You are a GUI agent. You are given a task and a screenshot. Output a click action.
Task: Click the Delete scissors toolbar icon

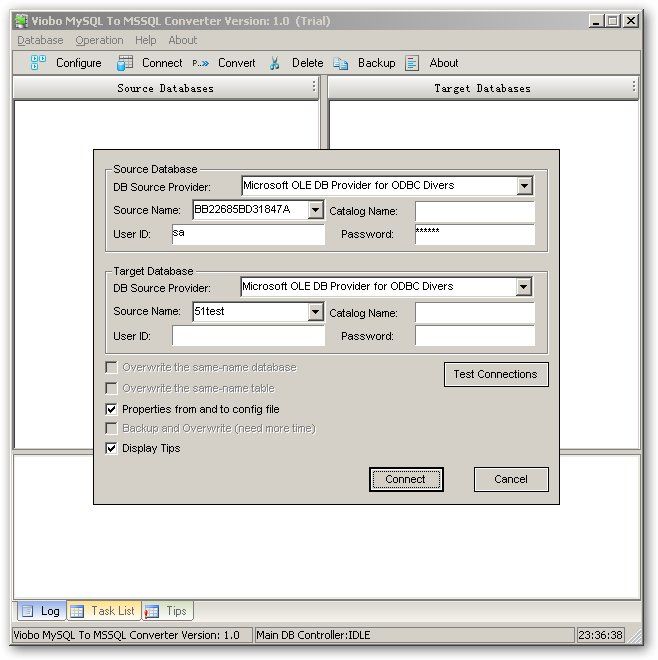pyautogui.click(x=274, y=63)
